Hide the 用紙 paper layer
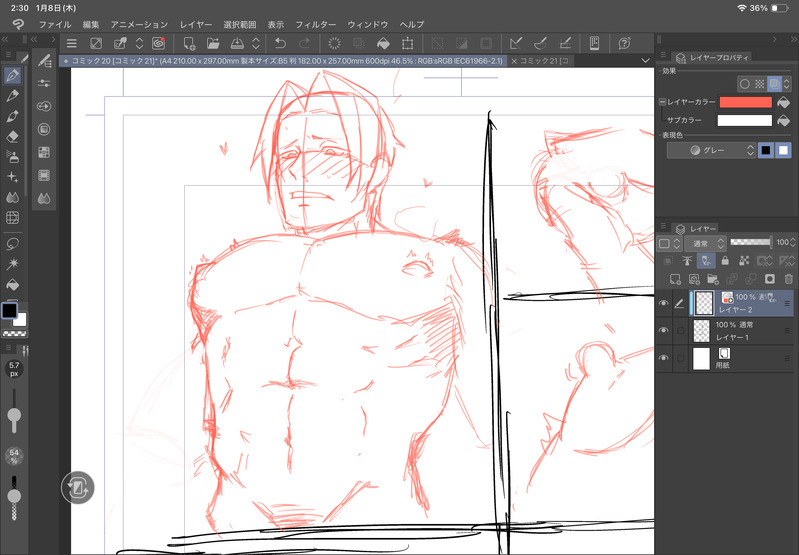799x555 pixels. [663, 358]
